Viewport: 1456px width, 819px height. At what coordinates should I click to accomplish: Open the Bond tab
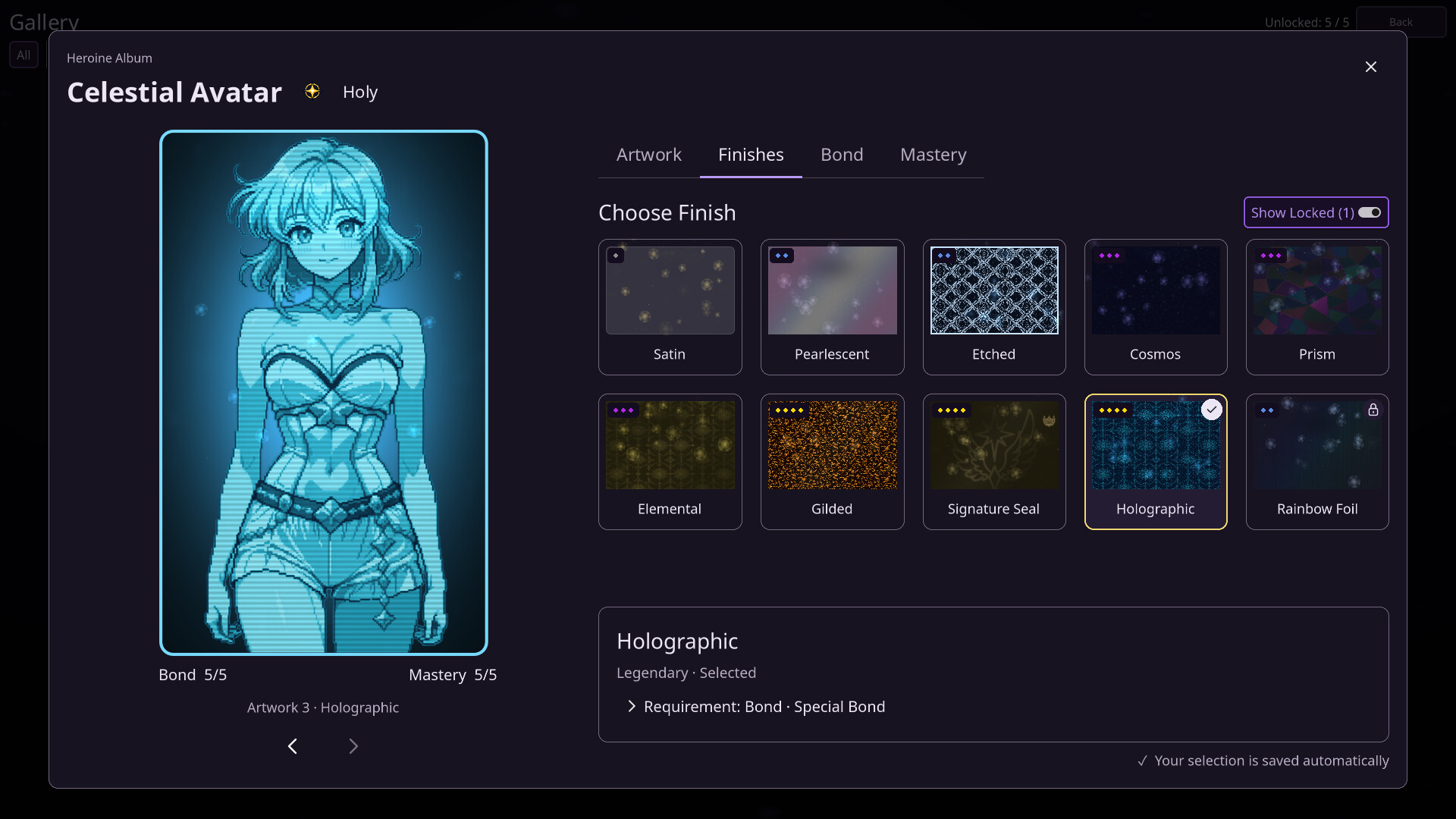coord(842,155)
